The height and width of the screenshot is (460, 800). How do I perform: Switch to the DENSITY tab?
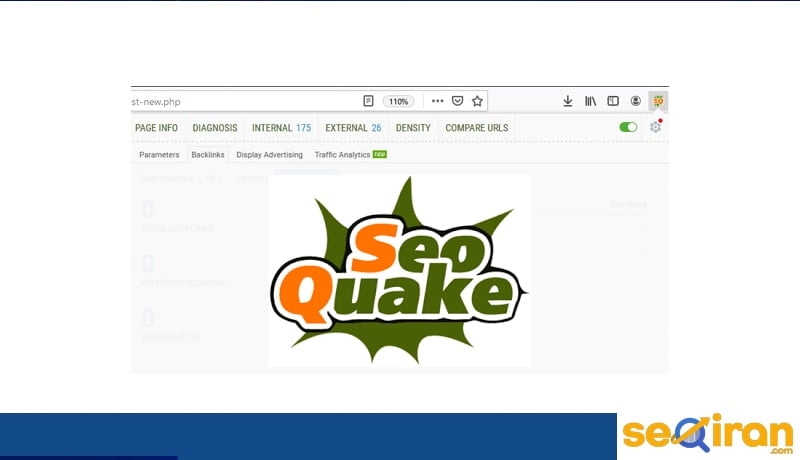pos(413,128)
